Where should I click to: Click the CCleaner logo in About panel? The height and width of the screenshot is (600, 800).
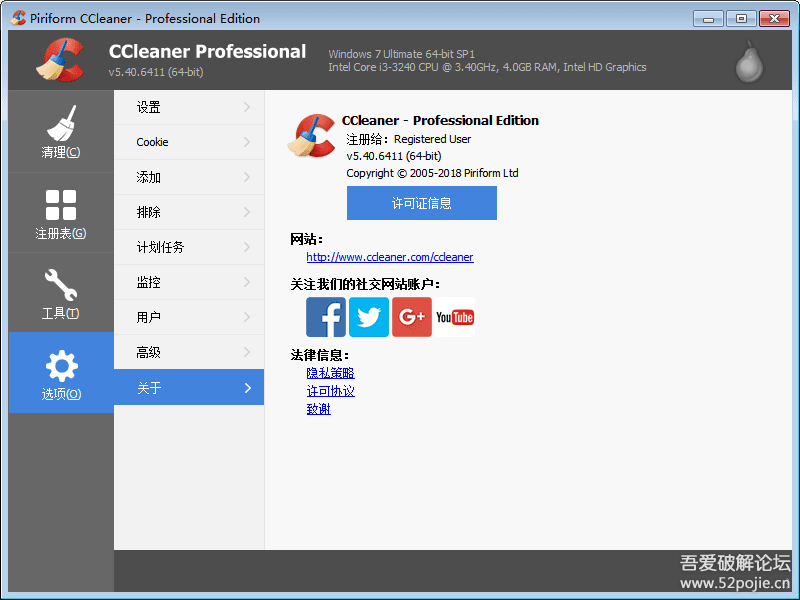point(311,135)
